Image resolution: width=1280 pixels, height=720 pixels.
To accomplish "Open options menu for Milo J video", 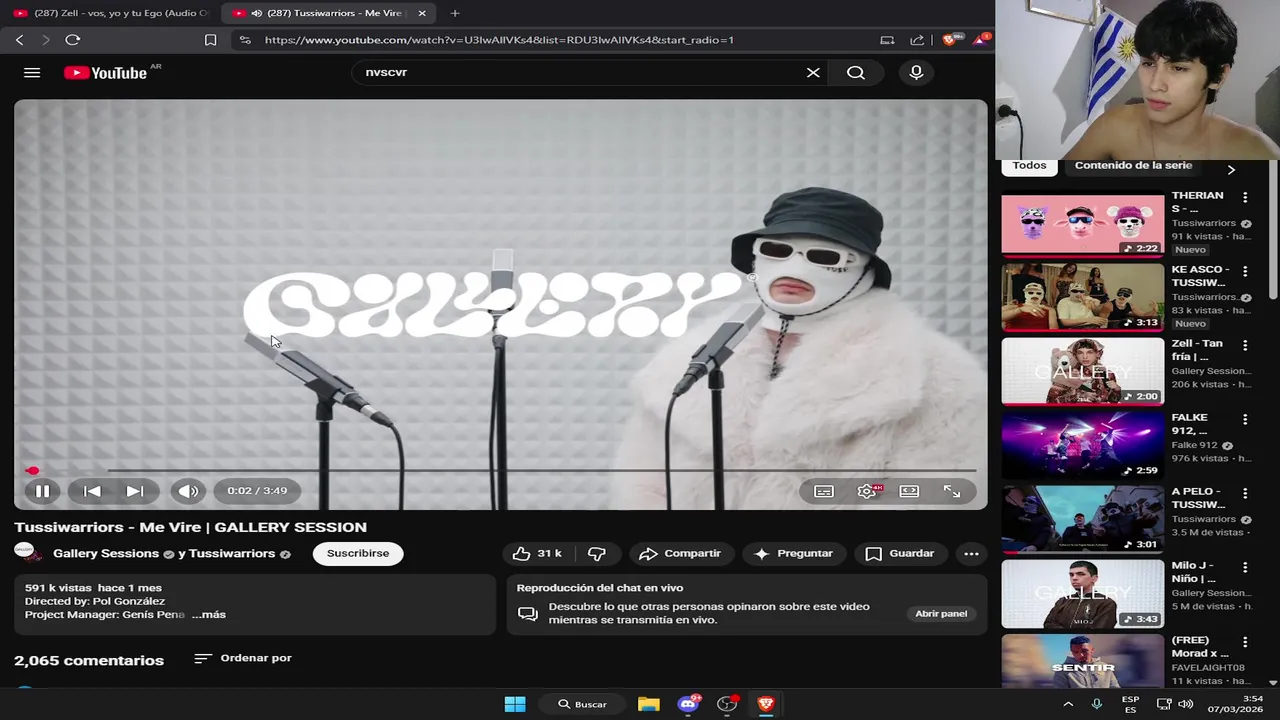I will (1245, 567).
